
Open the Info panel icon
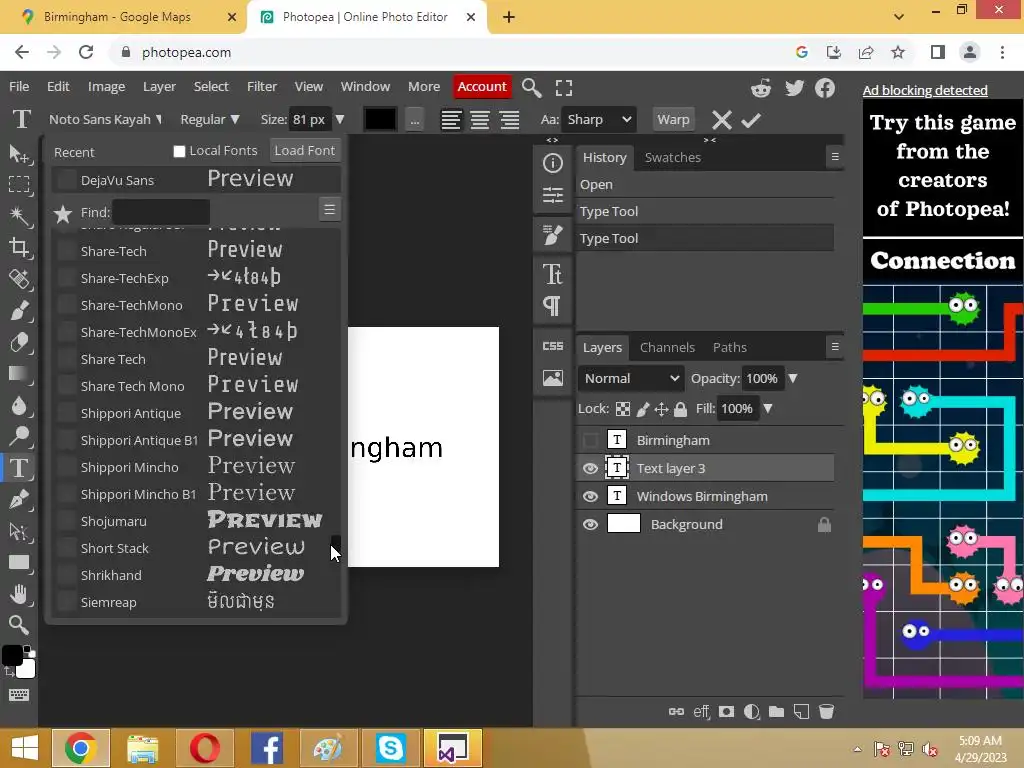pyautogui.click(x=552, y=163)
